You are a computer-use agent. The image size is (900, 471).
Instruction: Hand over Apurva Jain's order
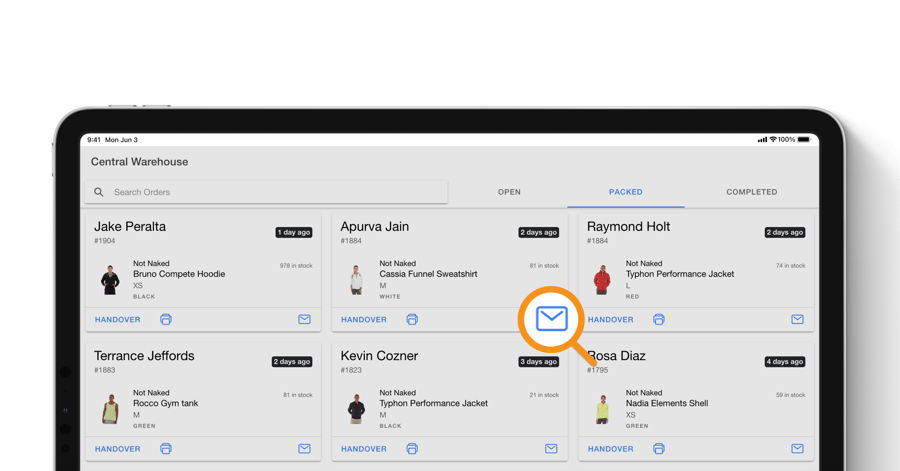click(x=364, y=320)
